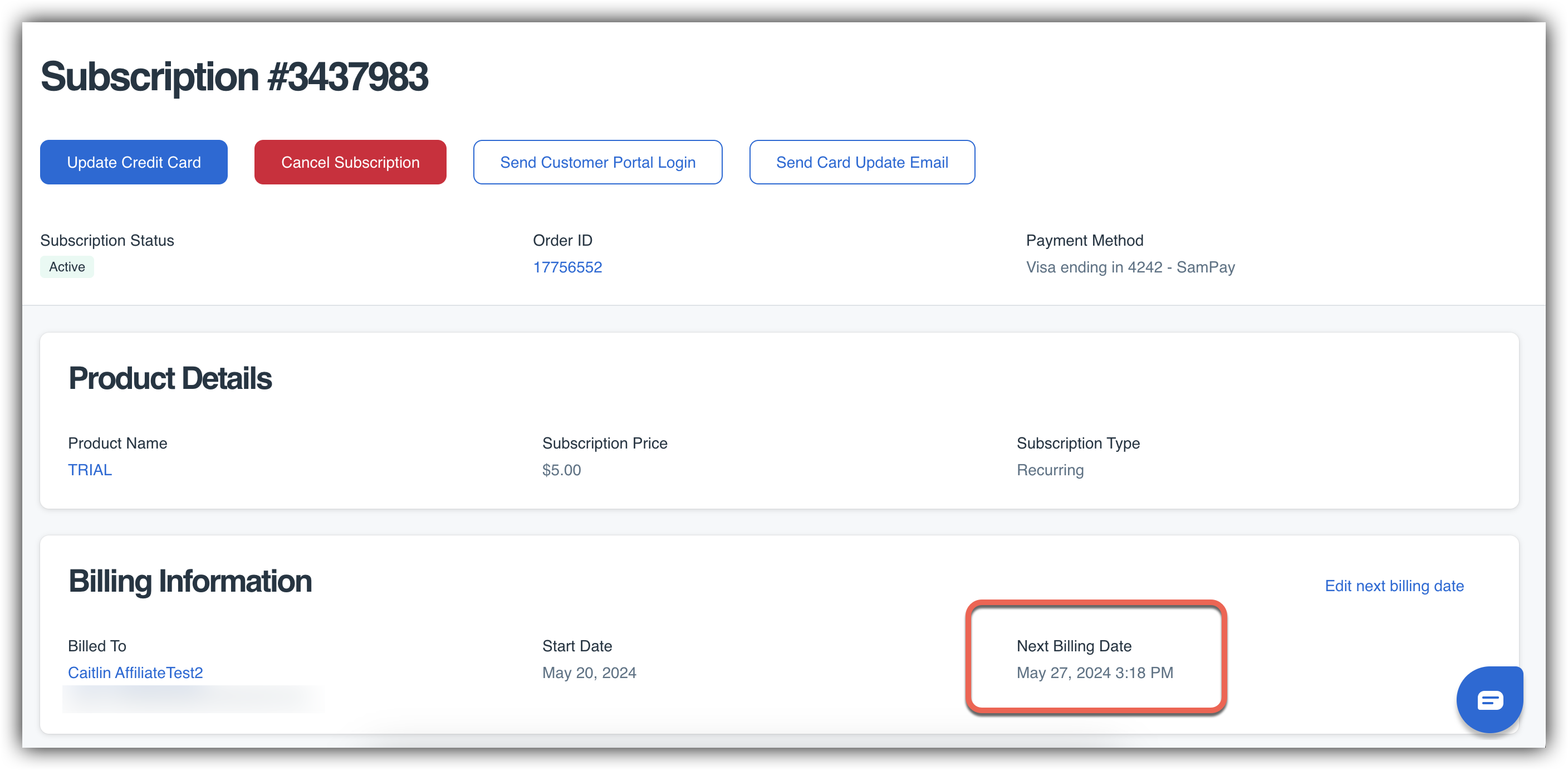Click the Active status badge
Viewport: 1568px width, 770px height.
(x=67, y=267)
